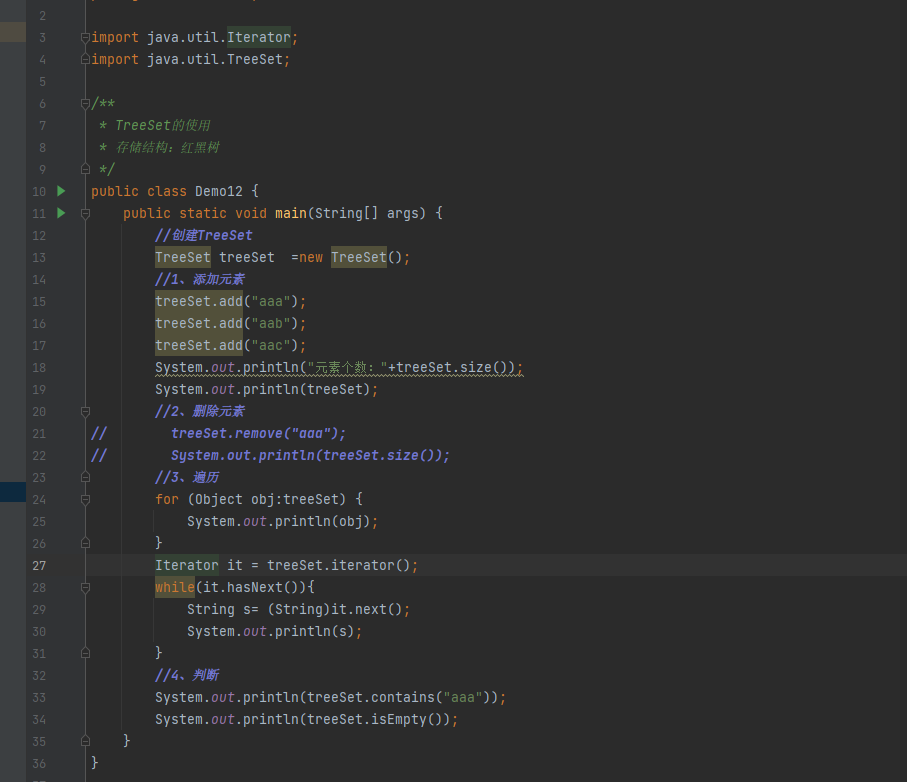The width and height of the screenshot is (907, 782).
Task: Click '(String)it.next()' cast on line 29
Action: point(334,609)
